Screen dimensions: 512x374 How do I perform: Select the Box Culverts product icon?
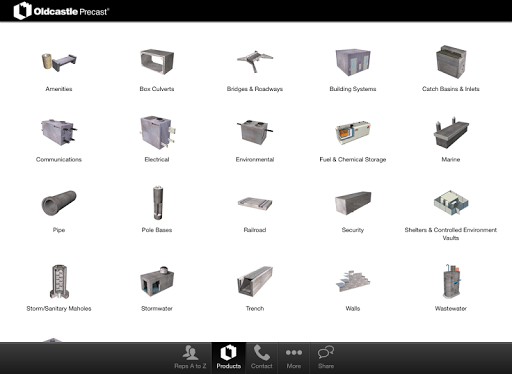tap(157, 62)
